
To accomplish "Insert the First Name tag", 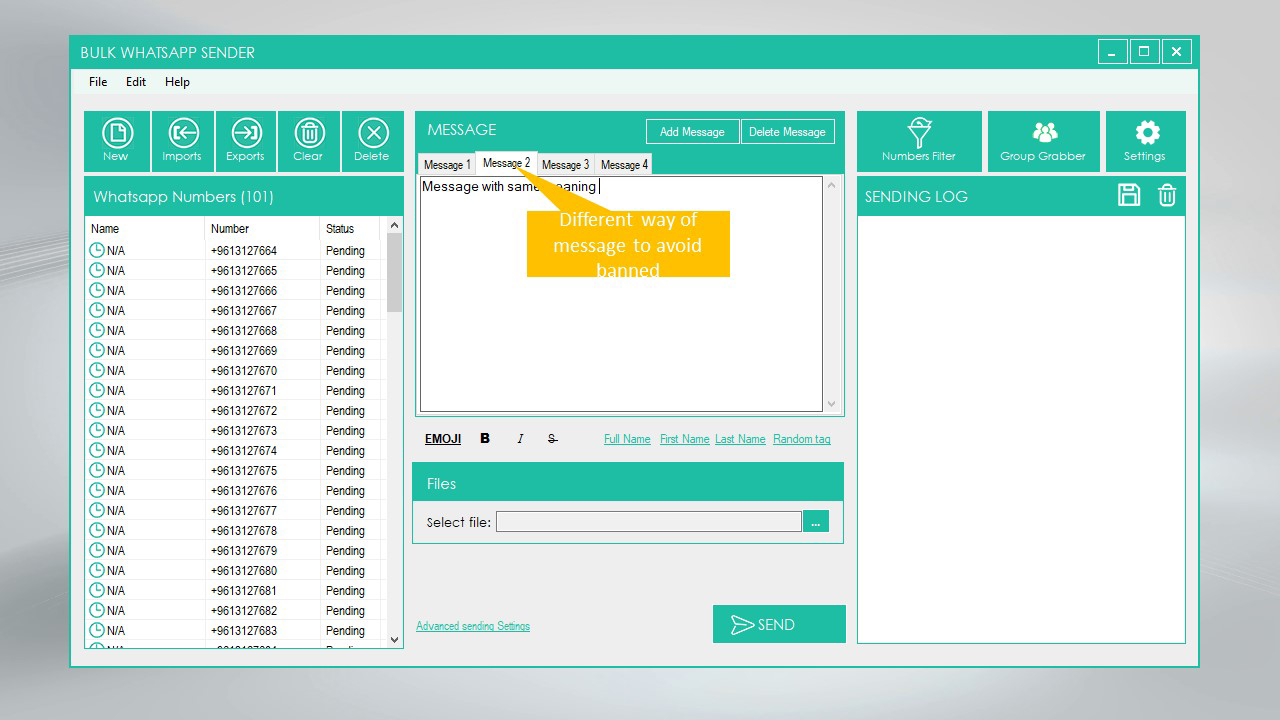I will click(685, 439).
